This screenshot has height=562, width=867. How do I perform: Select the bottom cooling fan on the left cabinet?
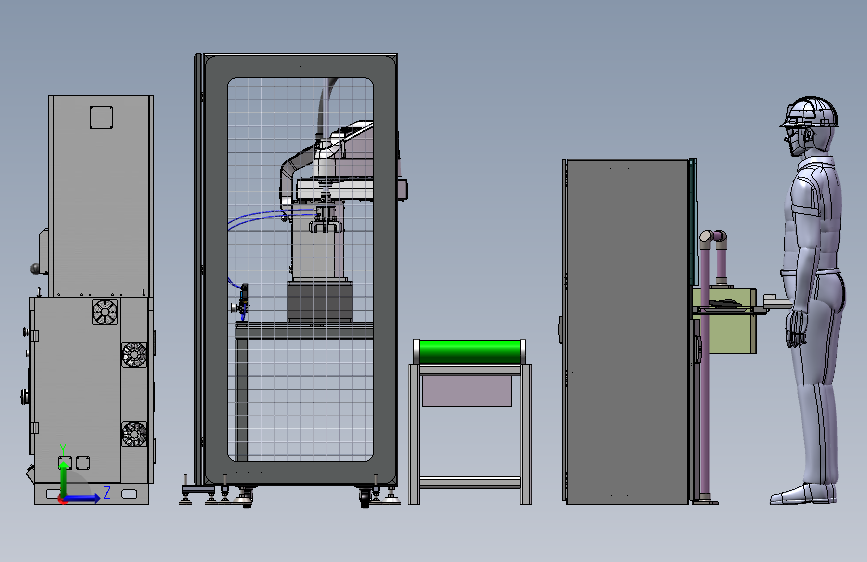134,434
